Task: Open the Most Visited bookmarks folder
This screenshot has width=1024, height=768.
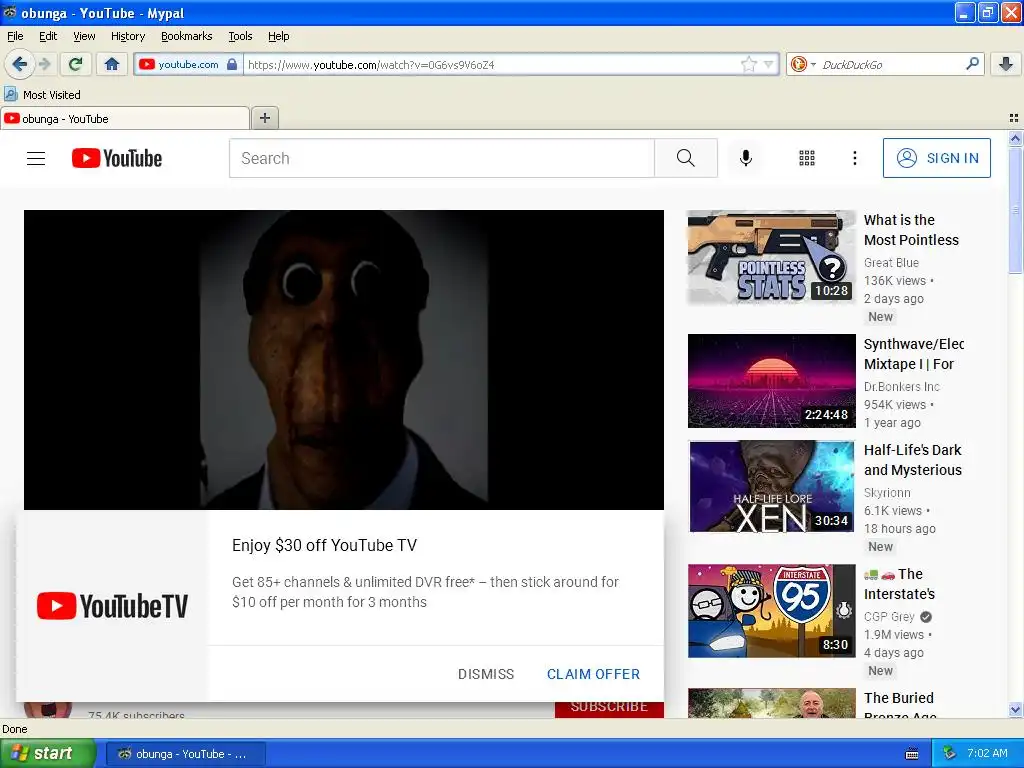Action: pos(43,95)
